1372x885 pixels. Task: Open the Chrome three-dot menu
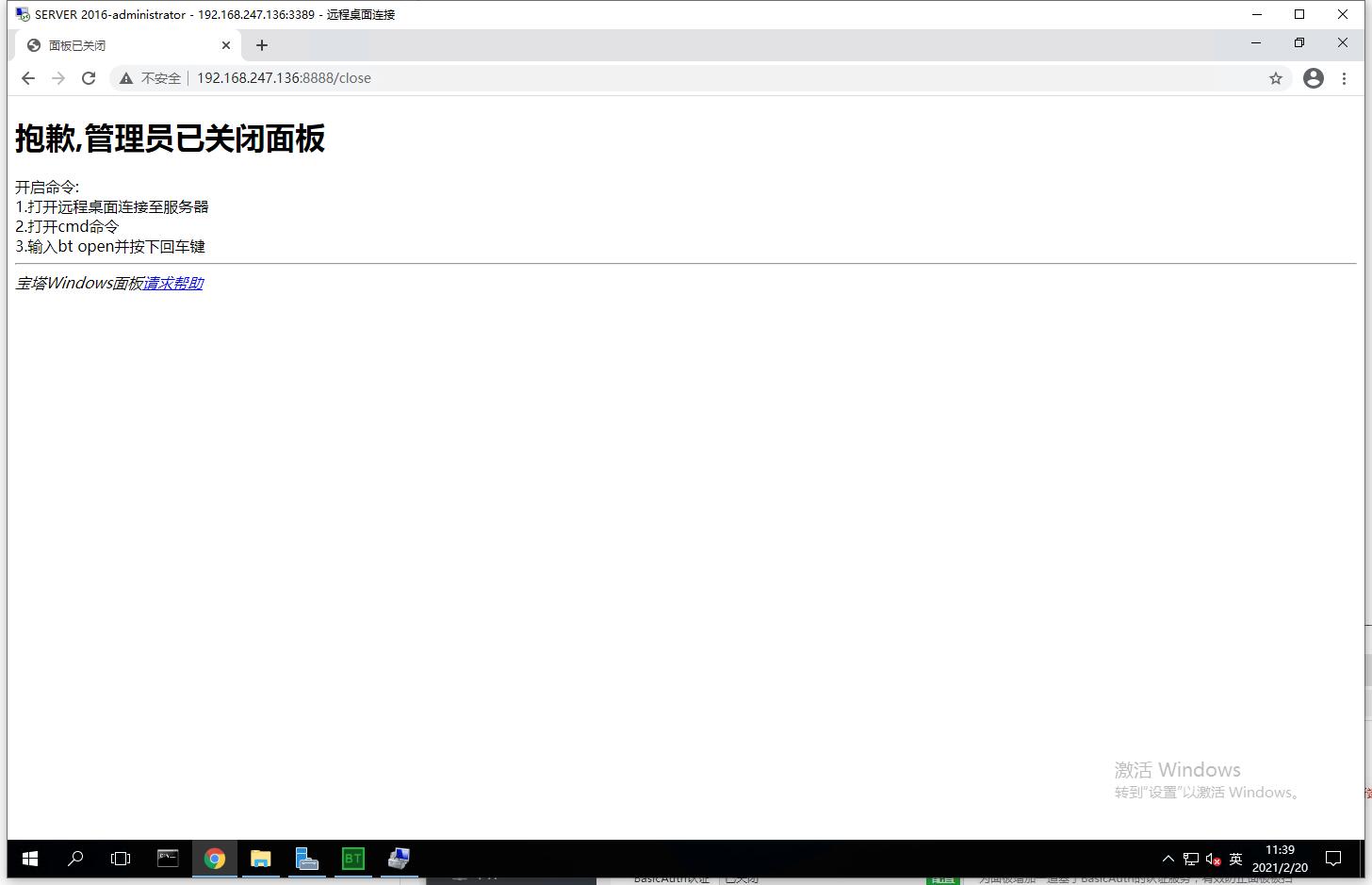pyautogui.click(x=1345, y=78)
